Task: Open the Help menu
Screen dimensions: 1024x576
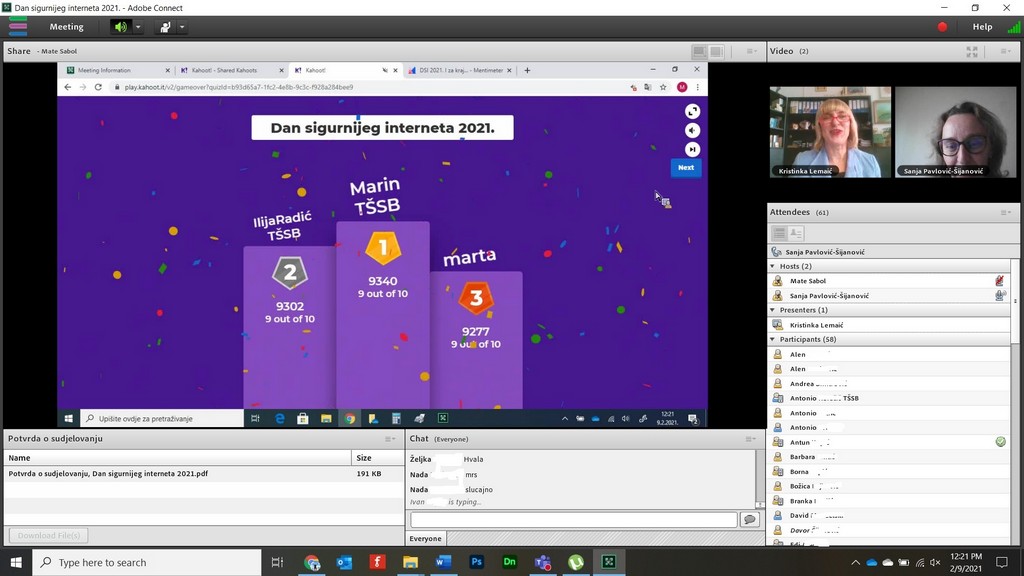Action: pos(982,27)
